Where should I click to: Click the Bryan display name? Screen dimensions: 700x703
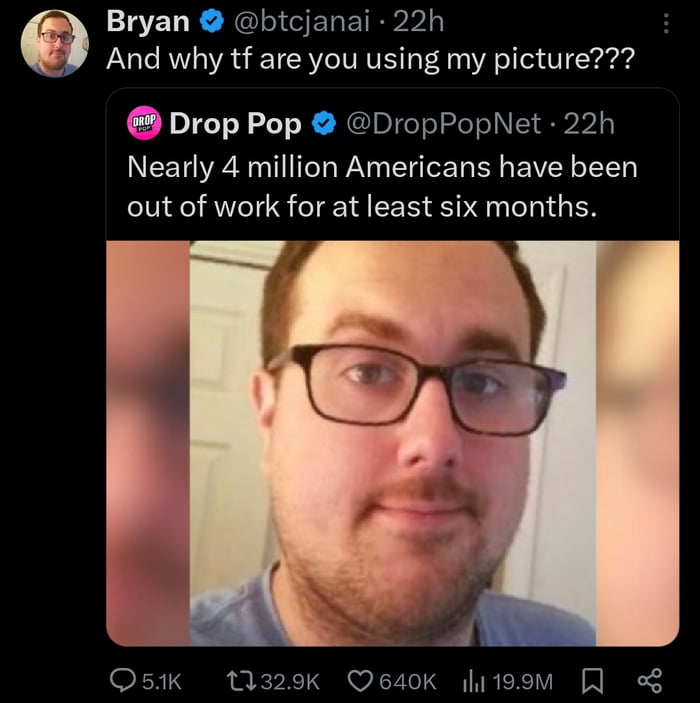pyautogui.click(x=148, y=21)
